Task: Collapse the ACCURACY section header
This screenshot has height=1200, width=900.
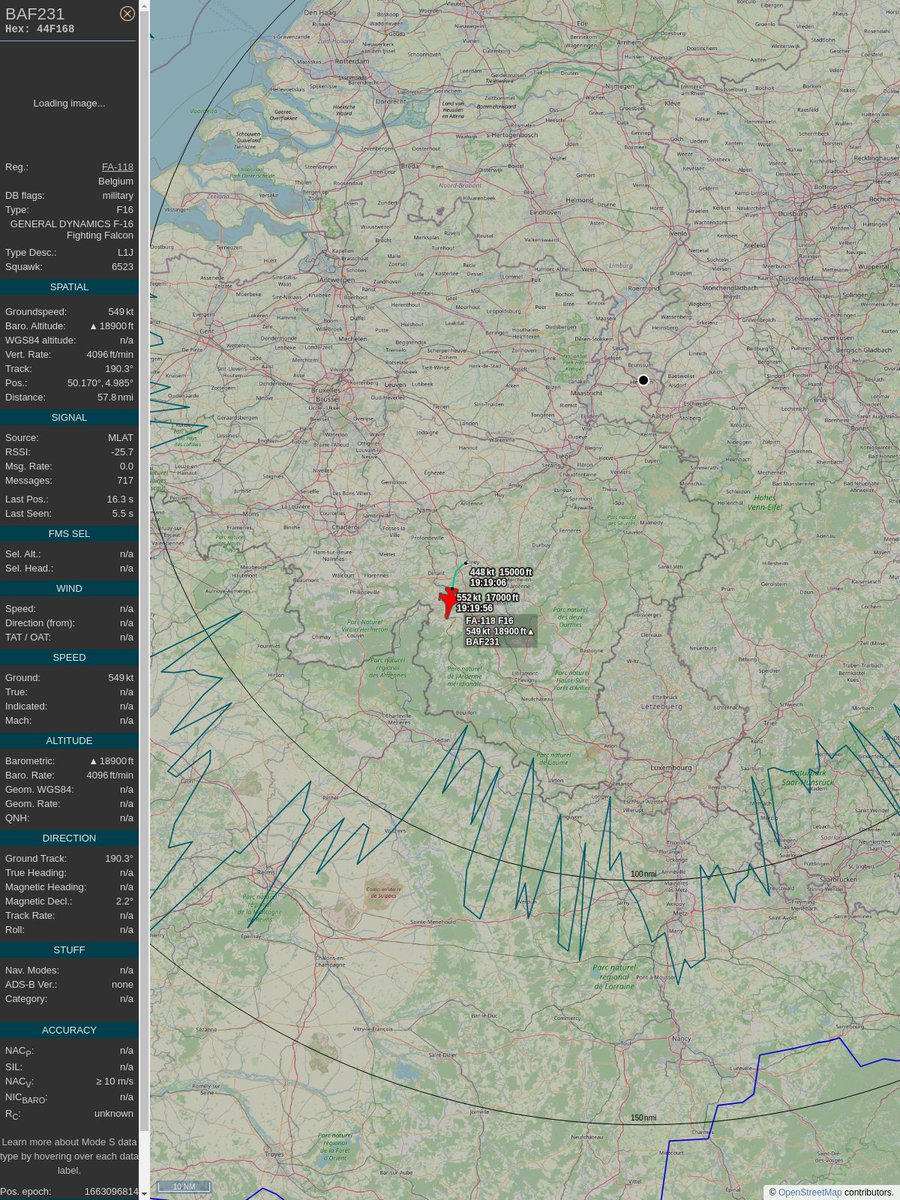Action: click(x=69, y=1029)
